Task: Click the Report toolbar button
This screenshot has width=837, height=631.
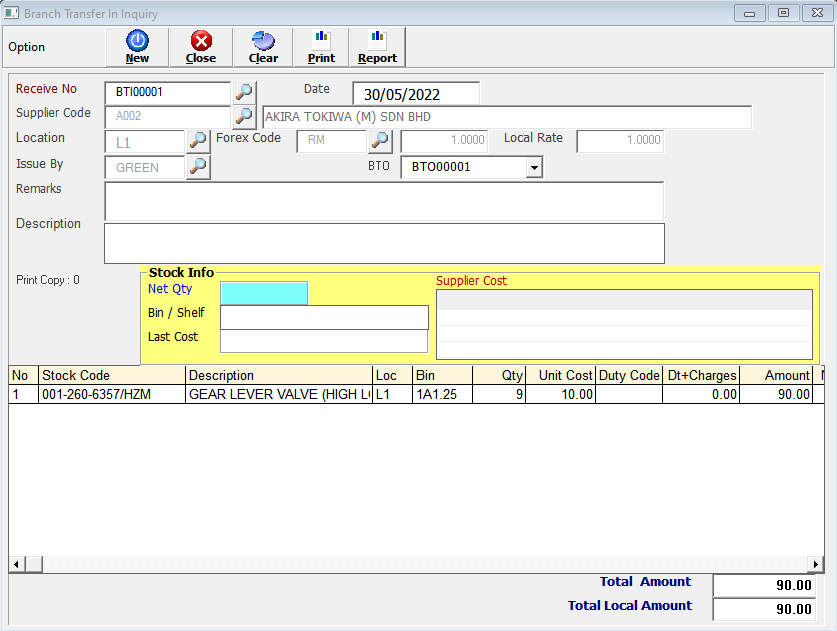Action: (x=377, y=47)
